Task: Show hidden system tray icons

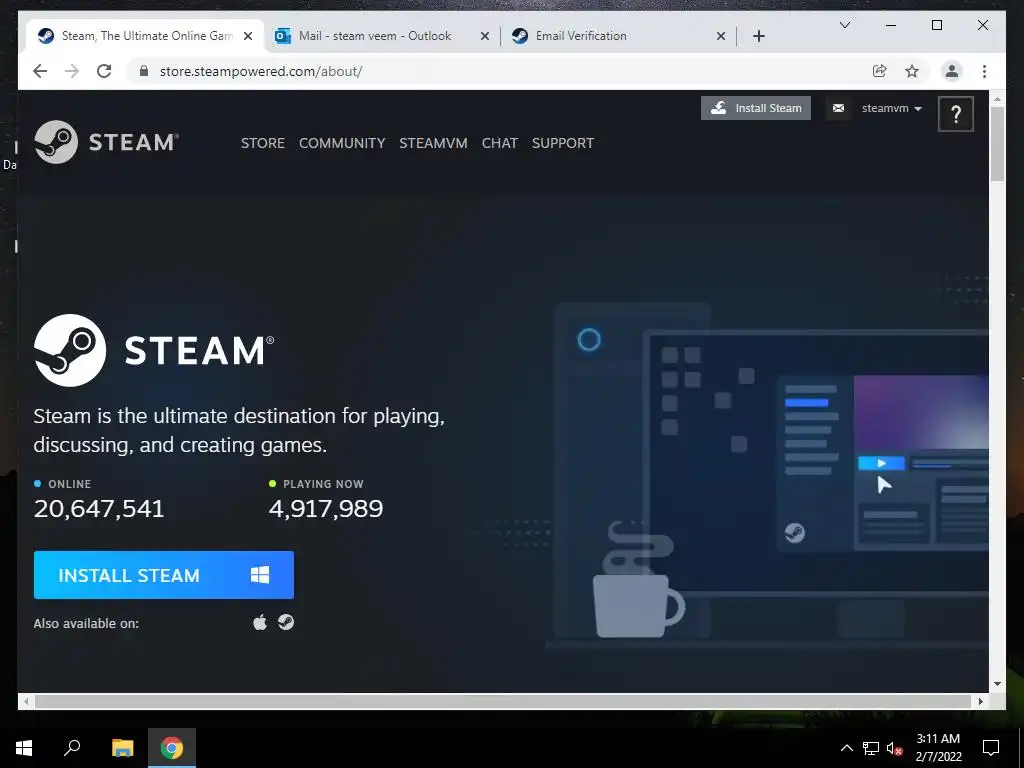Action: point(846,748)
